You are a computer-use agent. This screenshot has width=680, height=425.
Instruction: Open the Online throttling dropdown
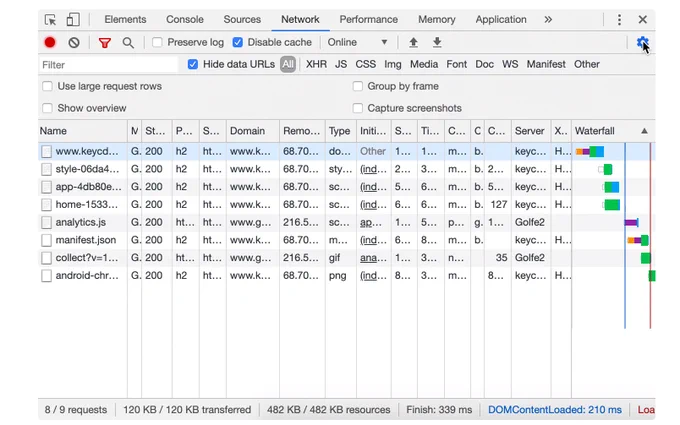point(357,42)
